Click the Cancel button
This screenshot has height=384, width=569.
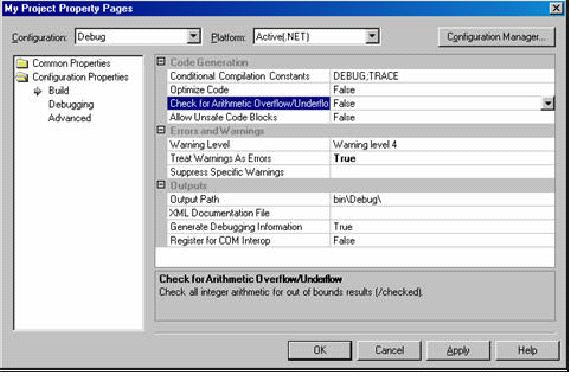[389, 350]
